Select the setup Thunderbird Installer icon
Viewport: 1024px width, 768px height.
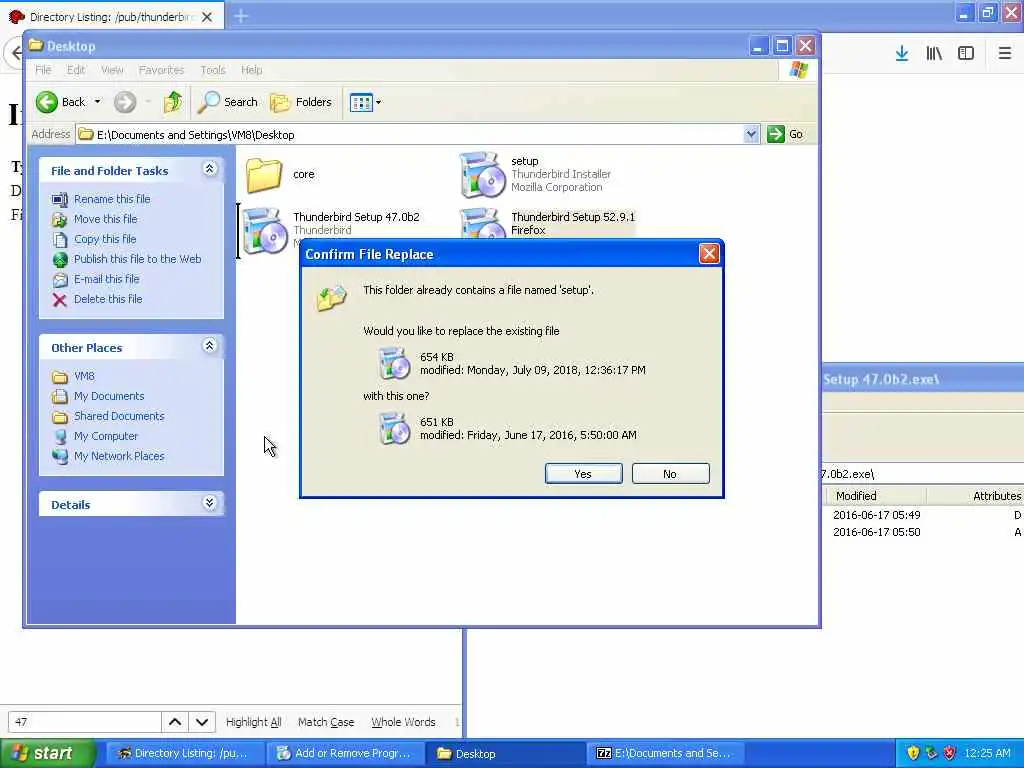click(x=482, y=174)
